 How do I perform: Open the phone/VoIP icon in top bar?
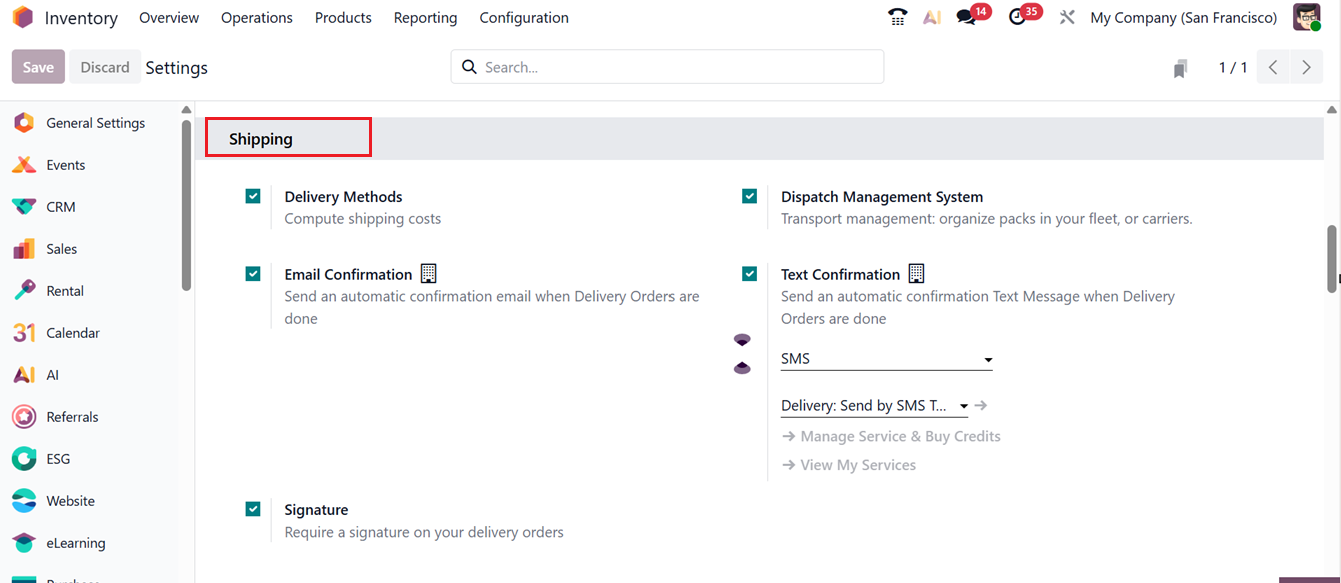[897, 17]
